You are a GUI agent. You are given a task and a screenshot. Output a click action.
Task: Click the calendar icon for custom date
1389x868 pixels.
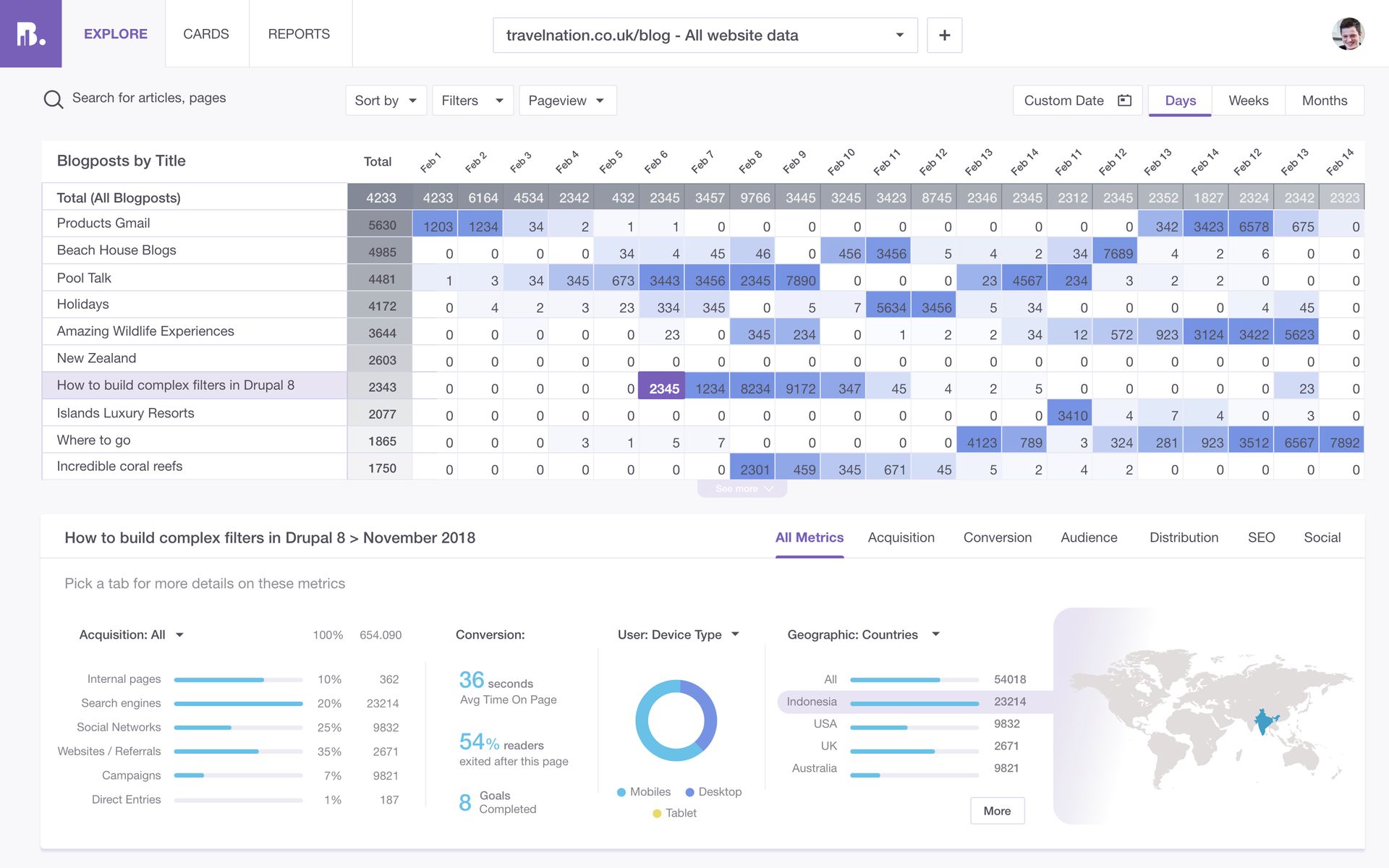pos(1124,99)
